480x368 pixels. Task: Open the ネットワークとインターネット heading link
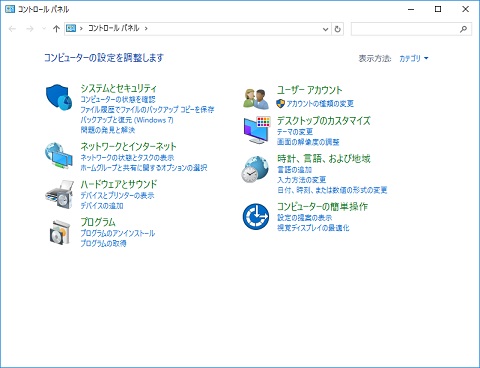[128, 146]
